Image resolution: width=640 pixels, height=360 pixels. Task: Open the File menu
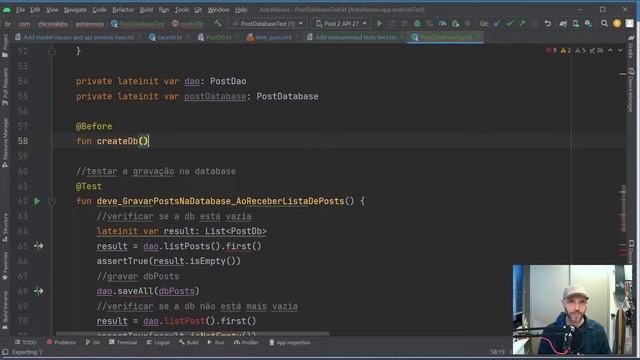(20, 9)
